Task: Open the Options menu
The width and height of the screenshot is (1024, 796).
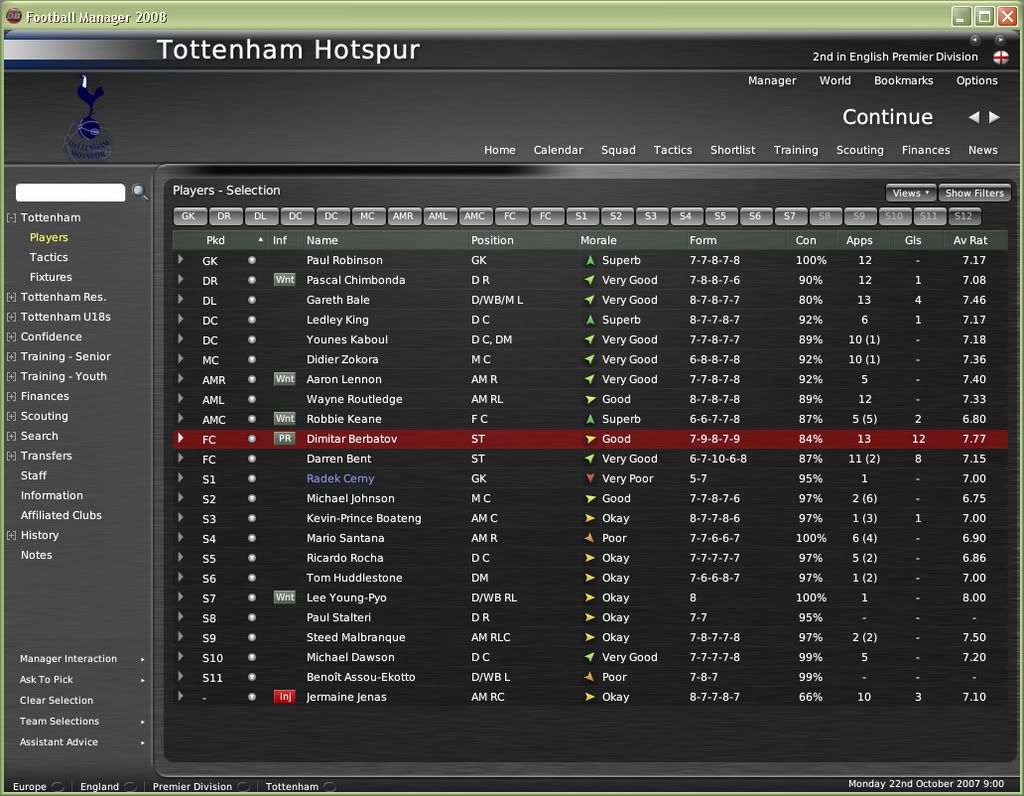Action: click(x=976, y=80)
